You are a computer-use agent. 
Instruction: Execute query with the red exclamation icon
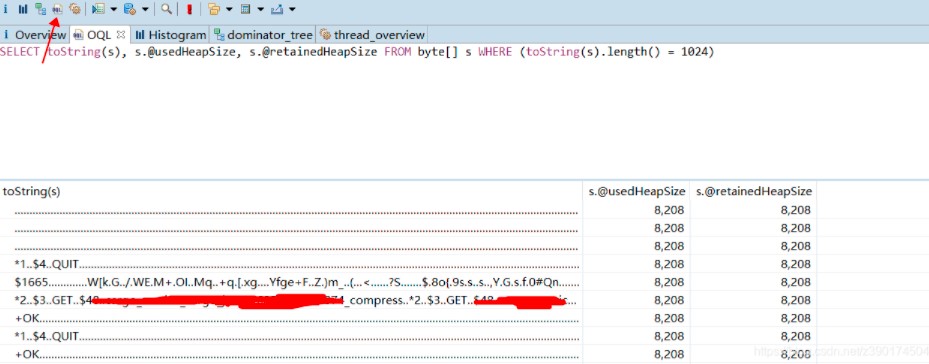[189, 9]
